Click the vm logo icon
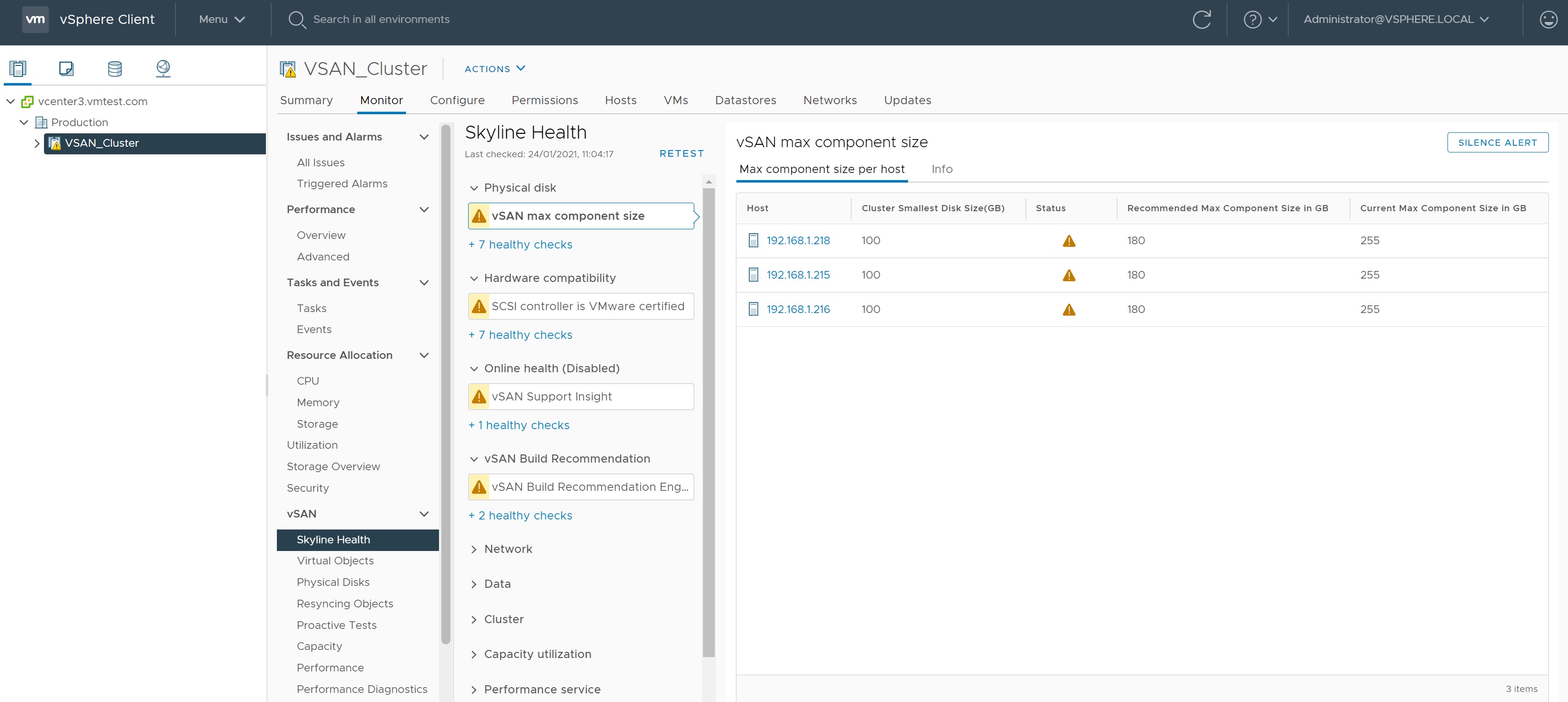 click(35, 19)
